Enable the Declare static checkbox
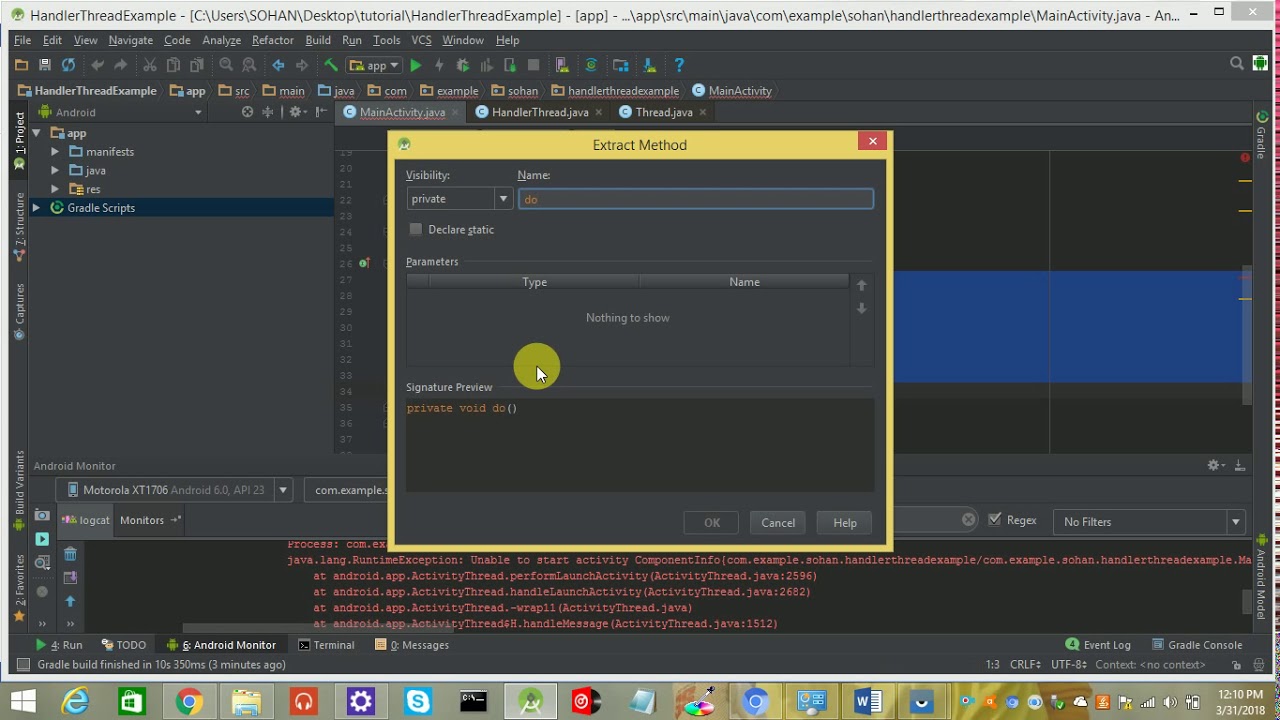 (416, 230)
